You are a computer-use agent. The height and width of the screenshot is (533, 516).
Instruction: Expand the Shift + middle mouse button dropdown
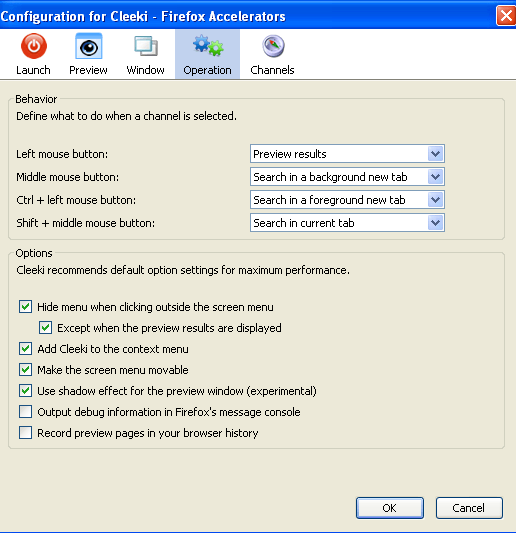pos(347,223)
